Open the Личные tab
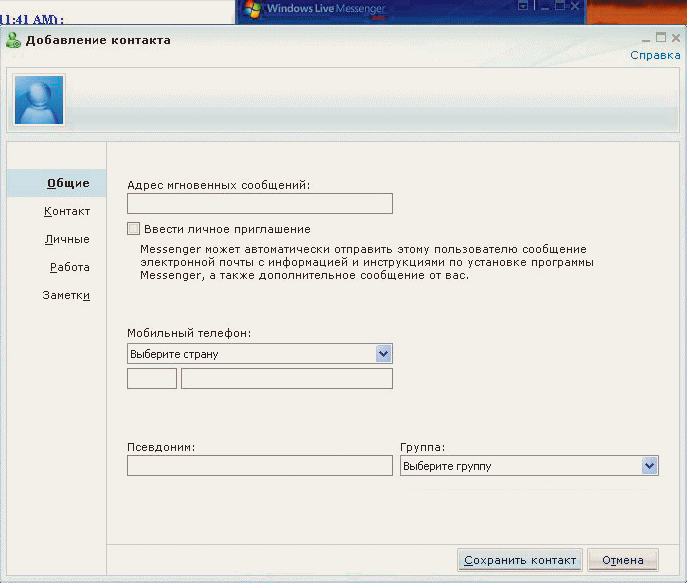Image resolution: width=687 pixels, height=583 pixels. tap(67, 239)
